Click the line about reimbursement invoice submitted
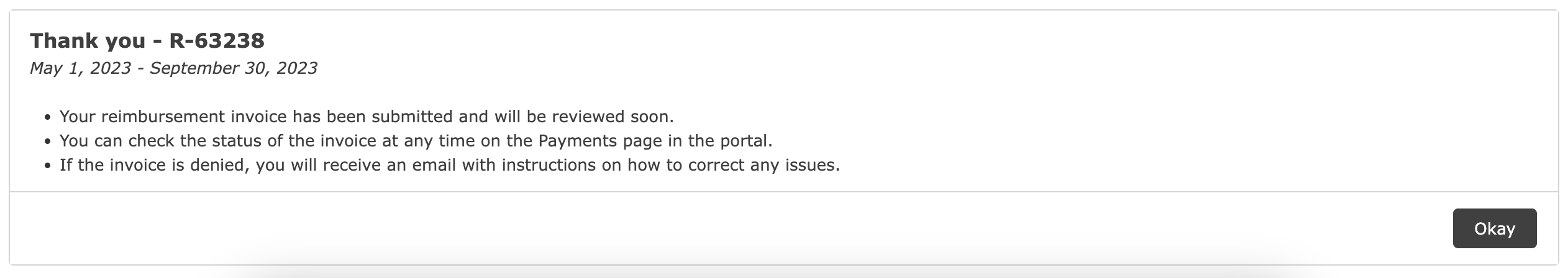This screenshot has height=278, width=1568. pos(367,117)
